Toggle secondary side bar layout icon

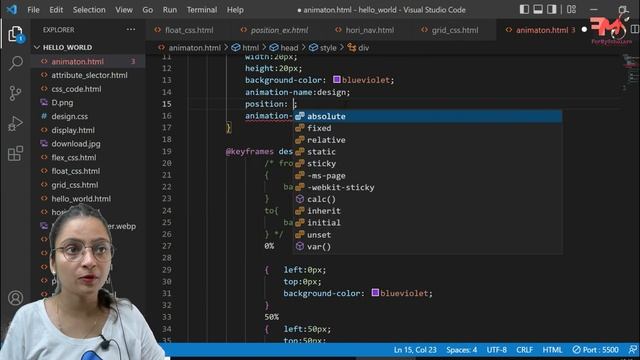click(551, 9)
